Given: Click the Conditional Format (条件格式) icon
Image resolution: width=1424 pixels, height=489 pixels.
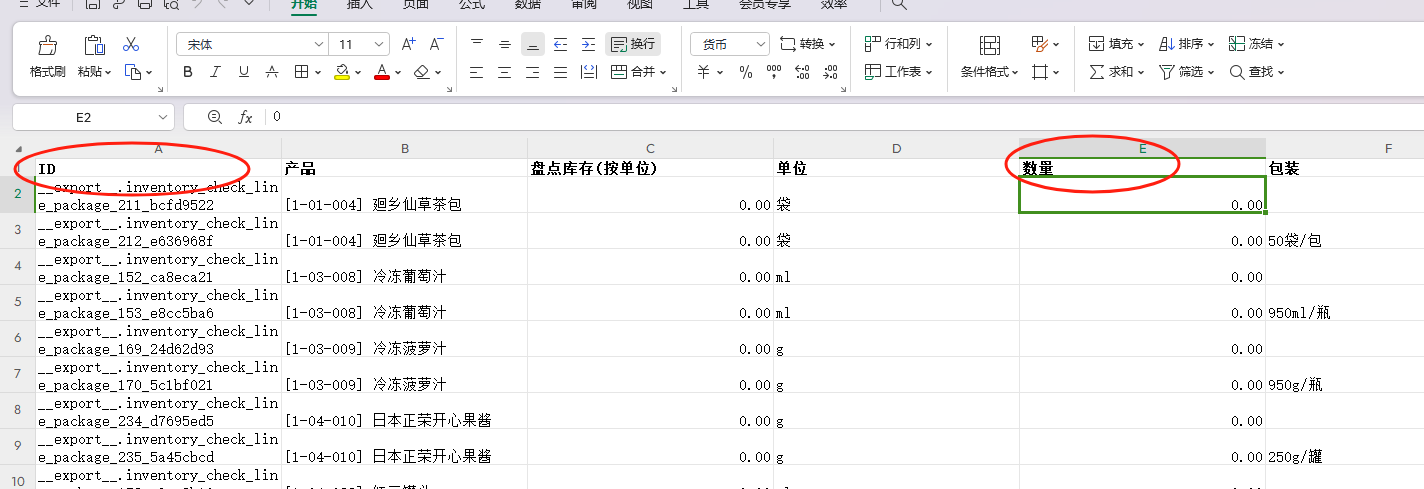Looking at the screenshot, I should click(x=989, y=46).
